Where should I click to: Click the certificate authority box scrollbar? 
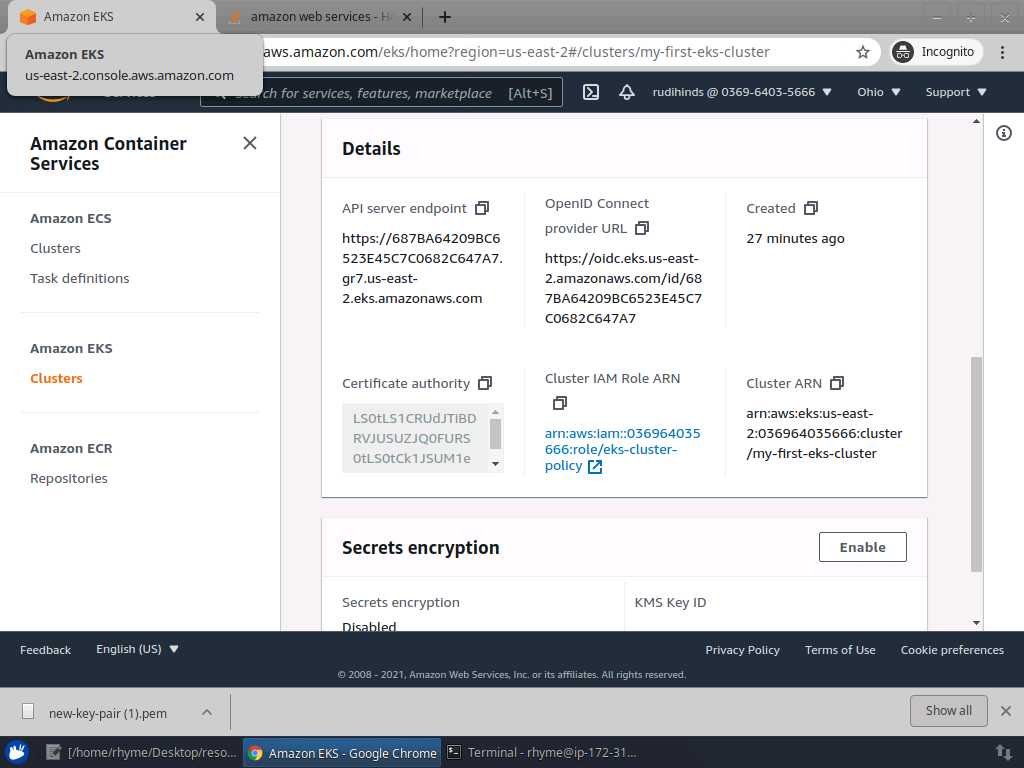[x=495, y=434]
